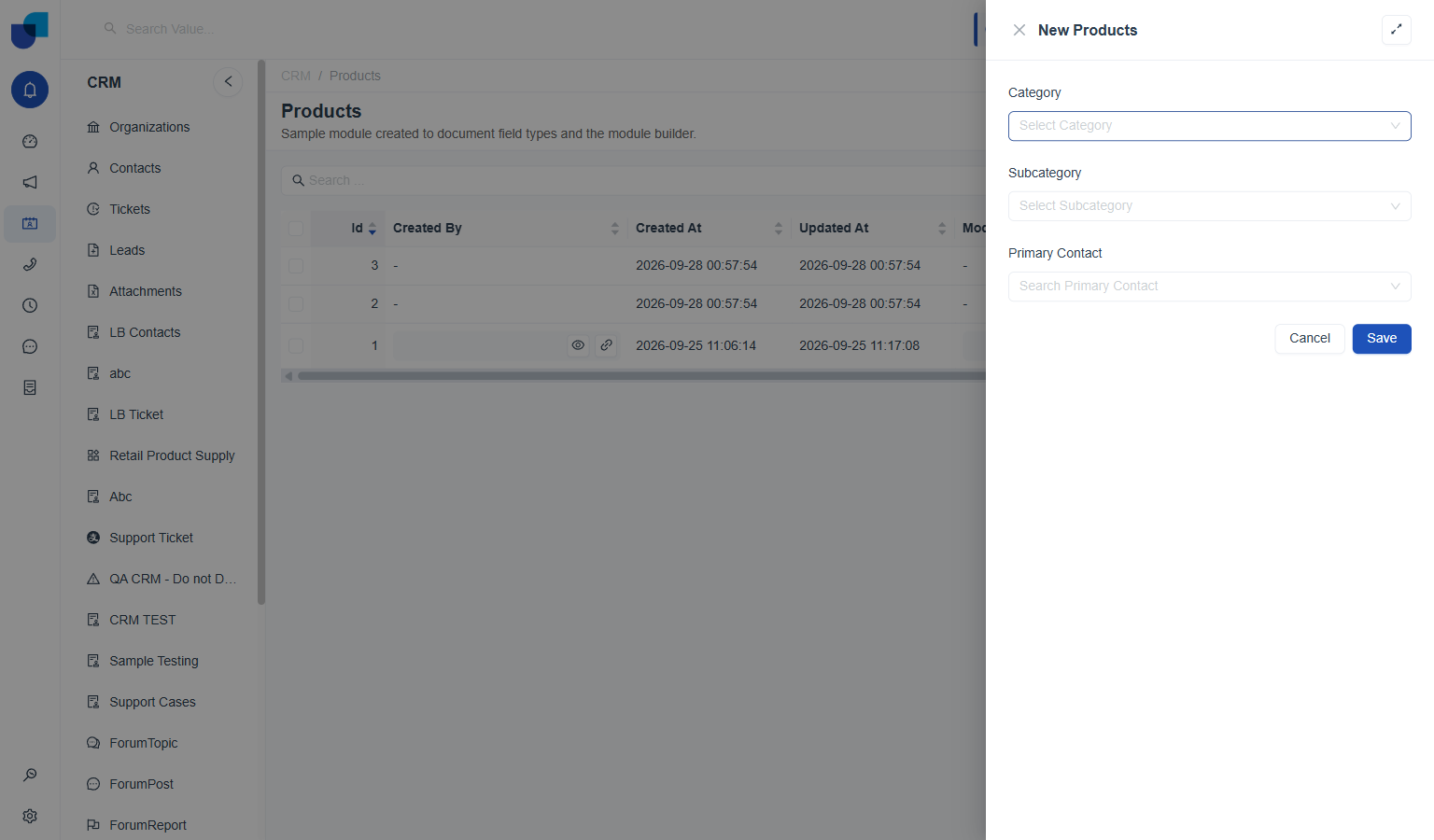Click the QA CRM warning triangle icon
Screen dimensions: 1434x840
coord(93,579)
